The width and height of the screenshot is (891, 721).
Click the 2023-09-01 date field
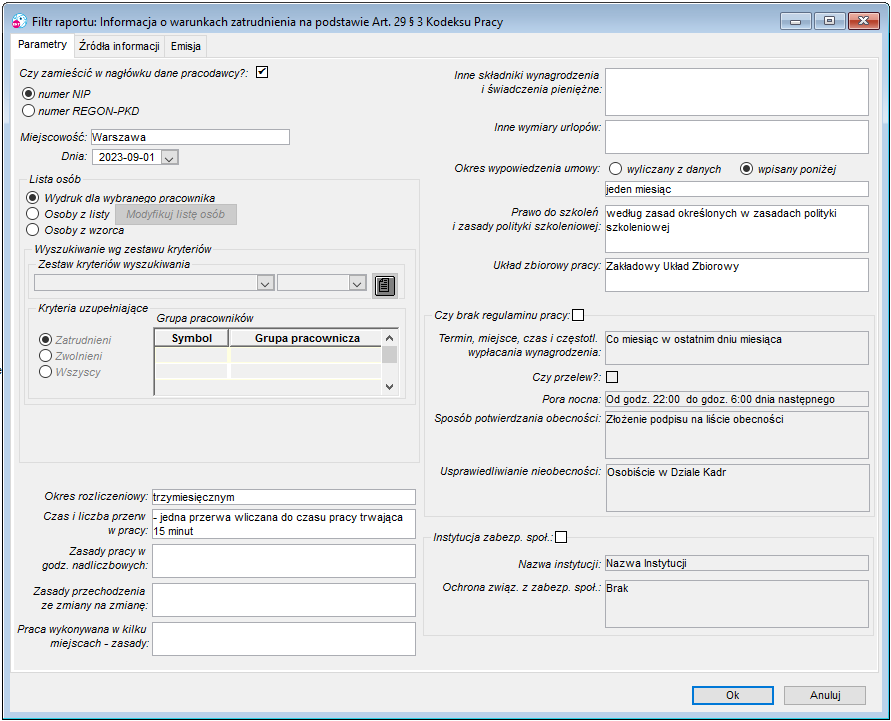[127, 157]
